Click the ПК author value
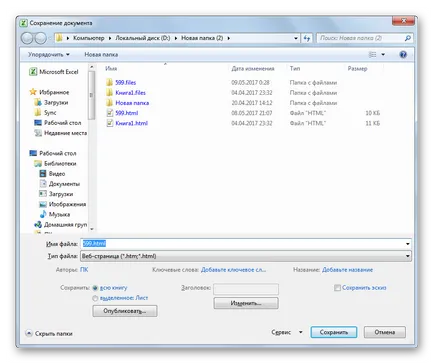 [x=84, y=270]
